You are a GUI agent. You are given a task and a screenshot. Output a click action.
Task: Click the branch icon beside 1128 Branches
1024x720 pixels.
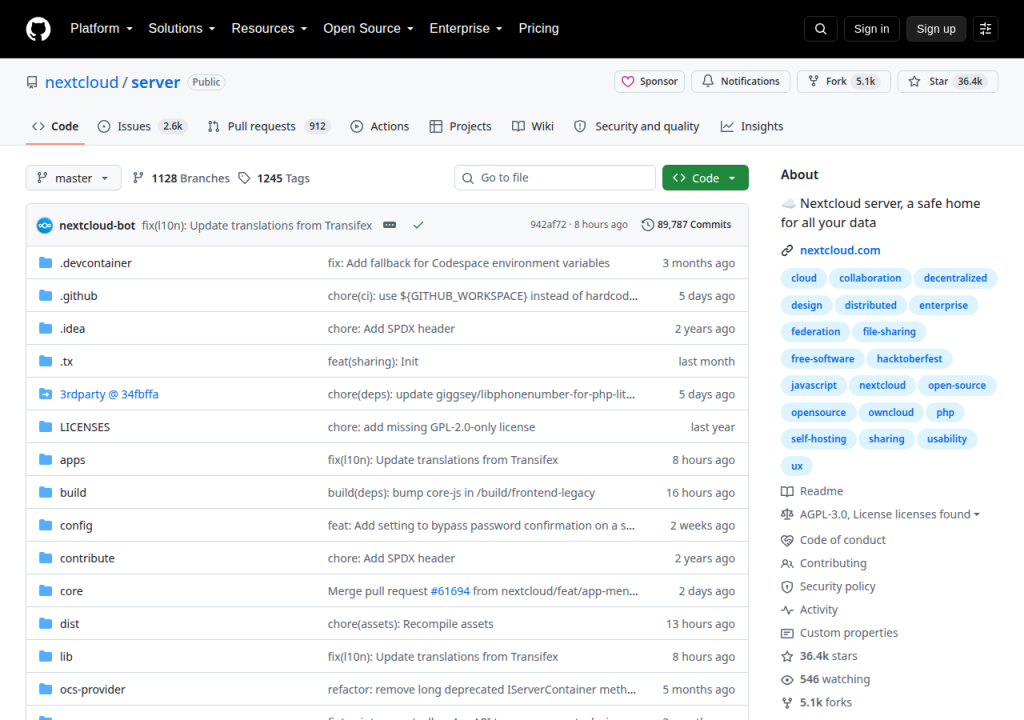click(137, 178)
